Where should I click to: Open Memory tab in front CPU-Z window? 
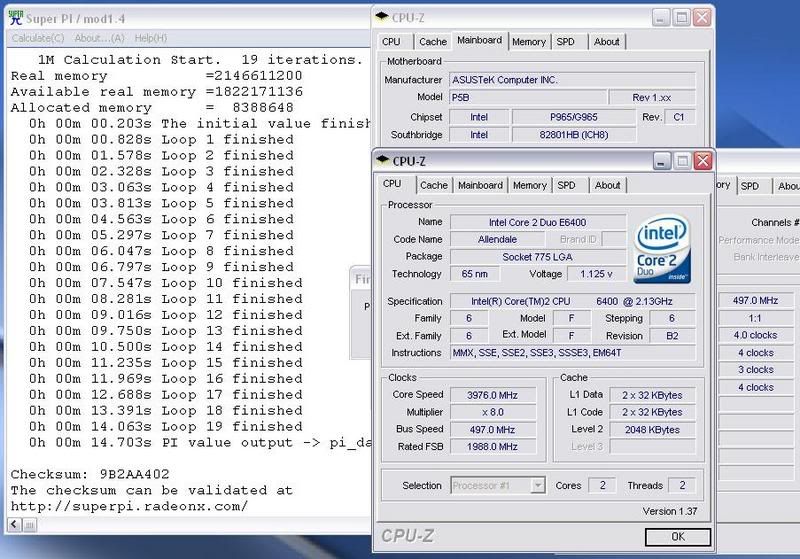tap(529, 185)
